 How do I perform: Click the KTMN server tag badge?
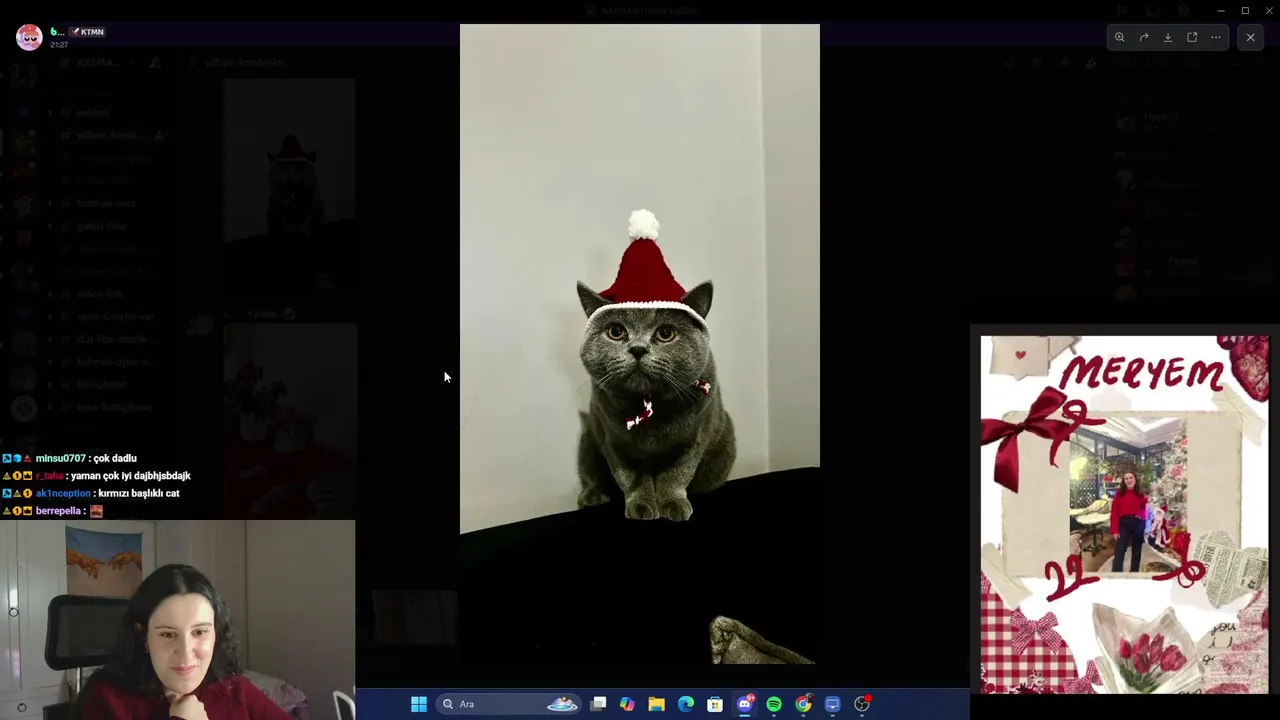[x=87, y=32]
